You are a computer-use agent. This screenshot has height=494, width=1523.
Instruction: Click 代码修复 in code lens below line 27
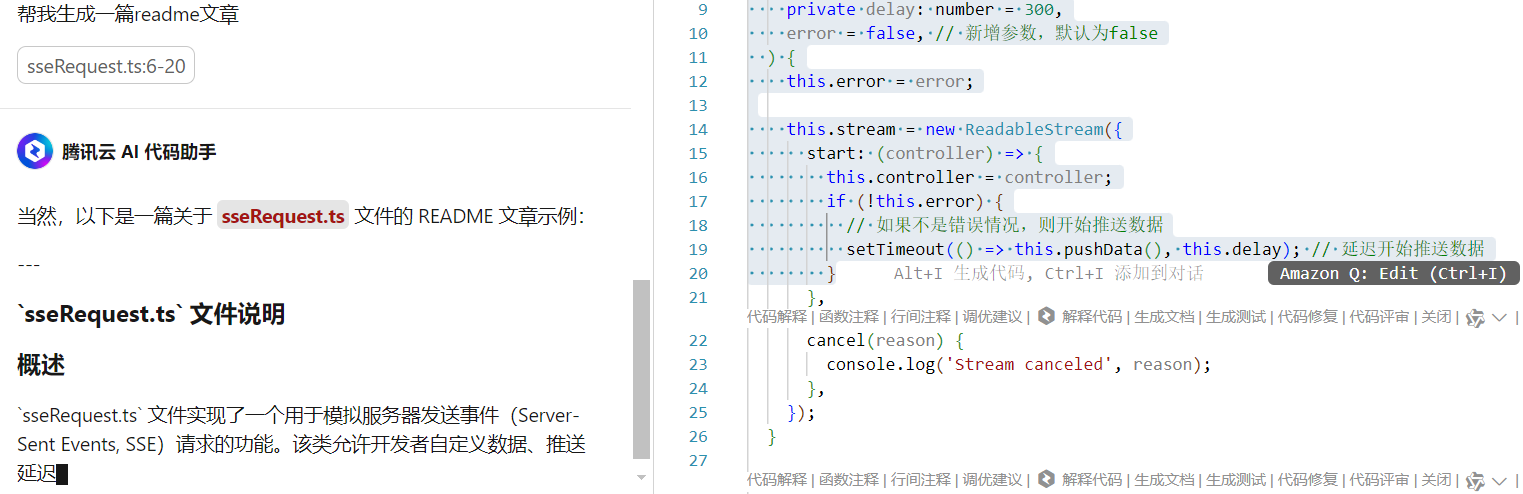coord(1308,480)
